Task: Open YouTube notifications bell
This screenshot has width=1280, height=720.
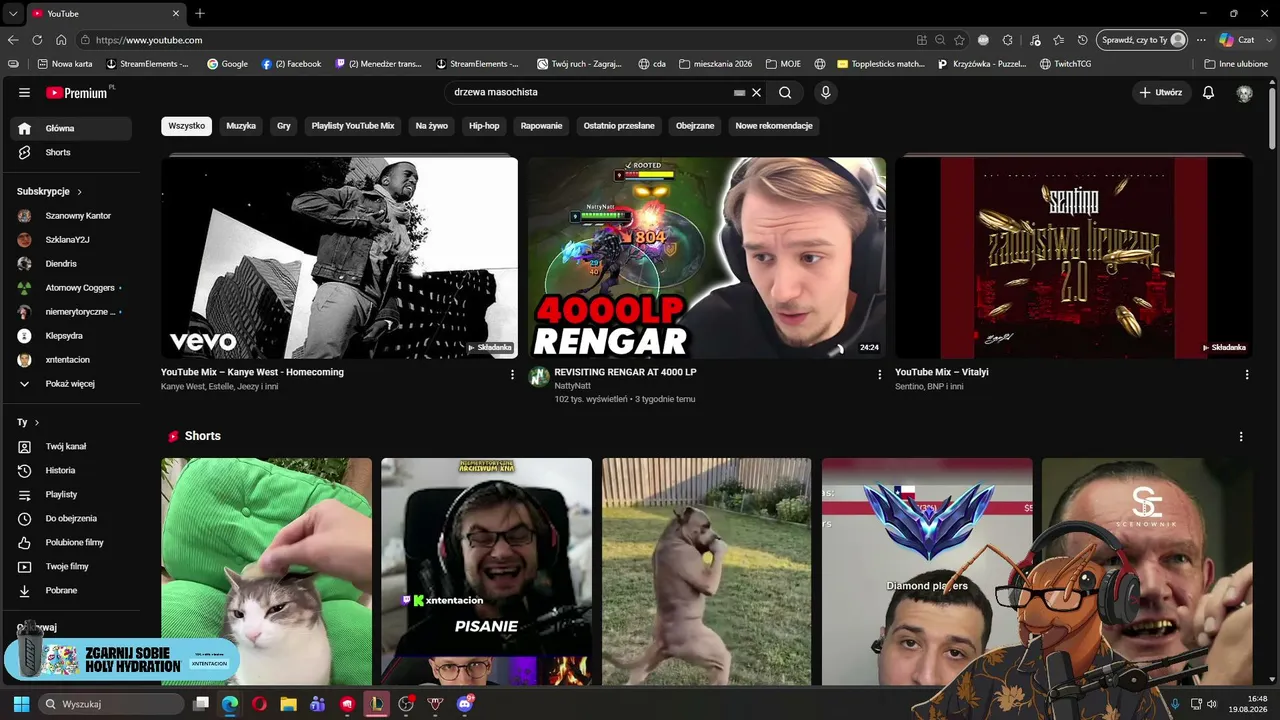Action: 1208,92
